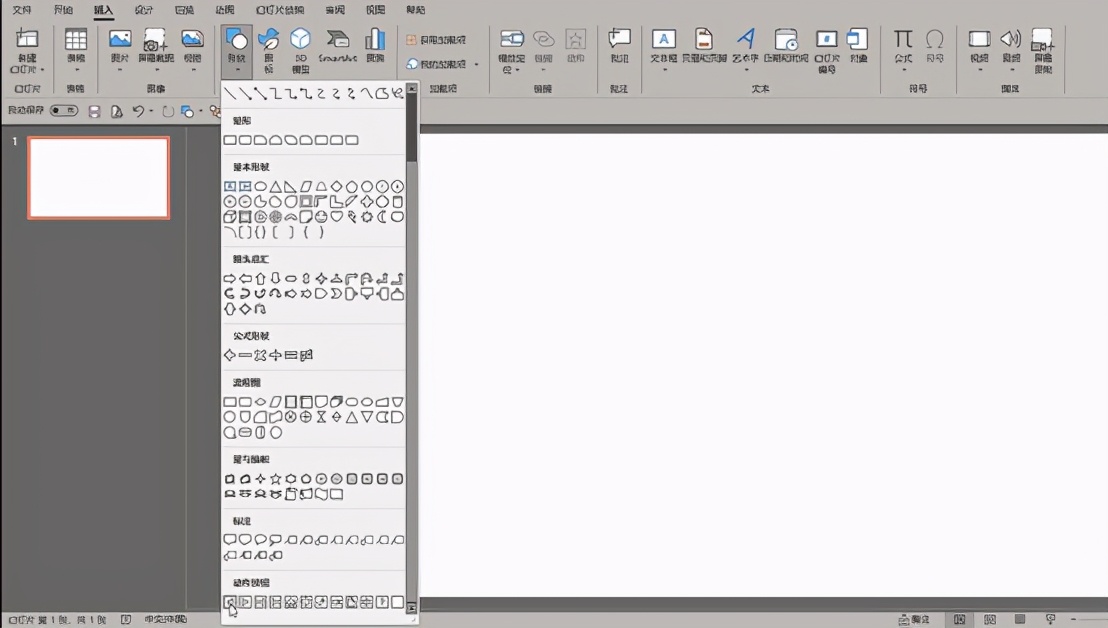This screenshot has width=1108, height=628.
Task: Click the Photo Album icon
Action: pyautogui.click(x=192, y=39)
